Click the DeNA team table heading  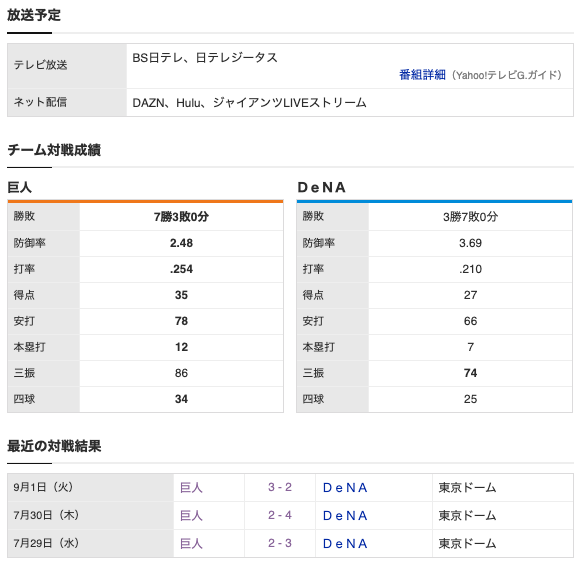pyautogui.click(x=321, y=187)
